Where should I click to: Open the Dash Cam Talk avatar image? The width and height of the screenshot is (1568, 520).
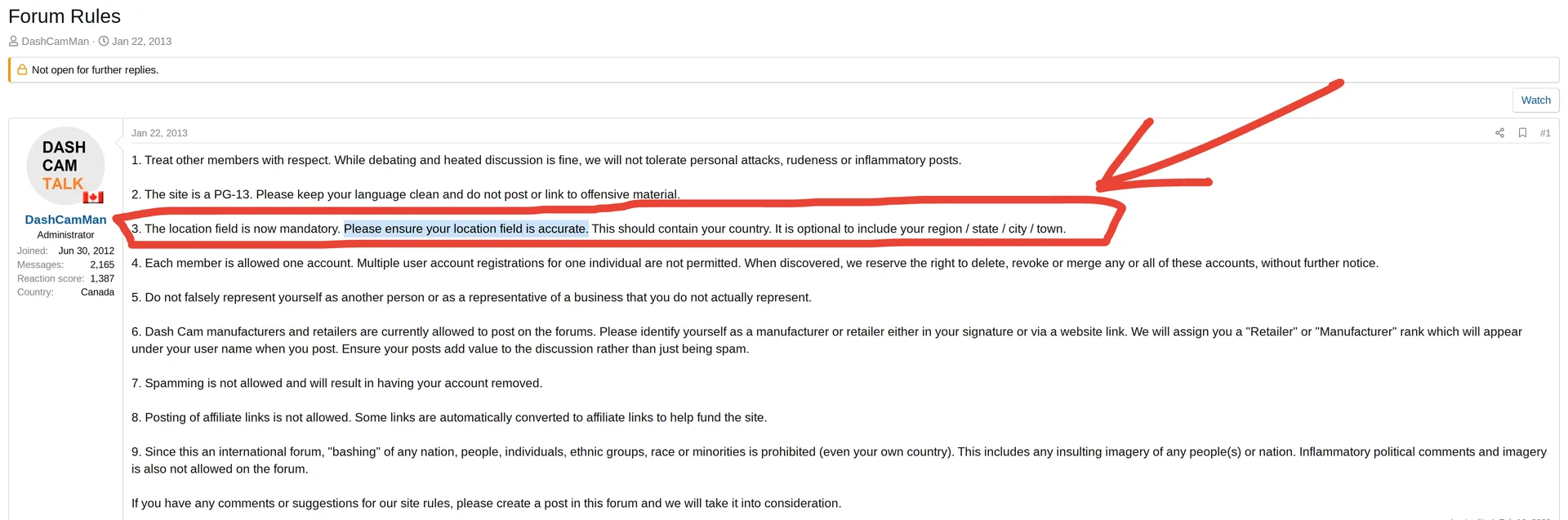pyautogui.click(x=65, y=166)
